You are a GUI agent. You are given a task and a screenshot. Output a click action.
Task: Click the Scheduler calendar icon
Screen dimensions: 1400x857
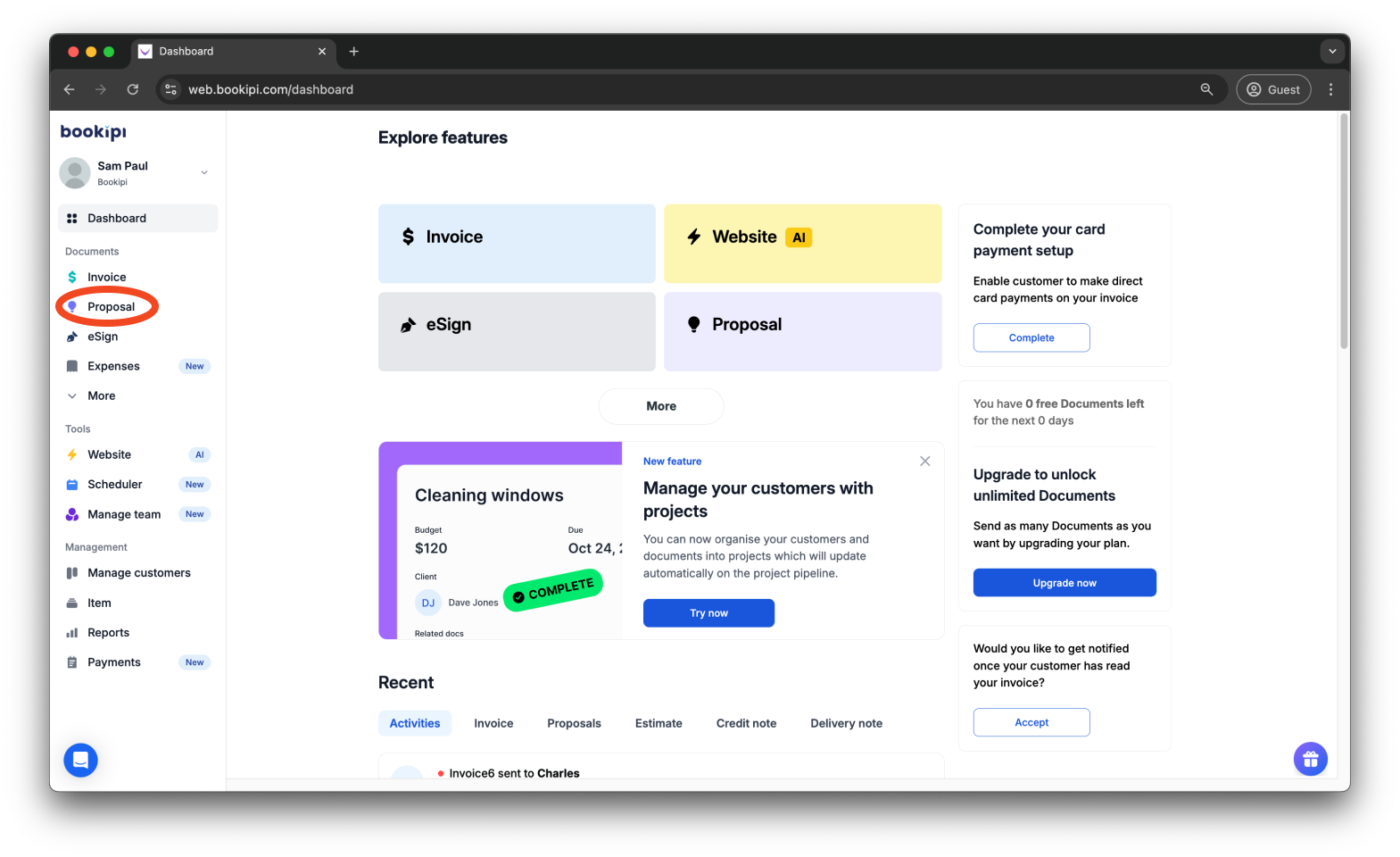[72, 485]
